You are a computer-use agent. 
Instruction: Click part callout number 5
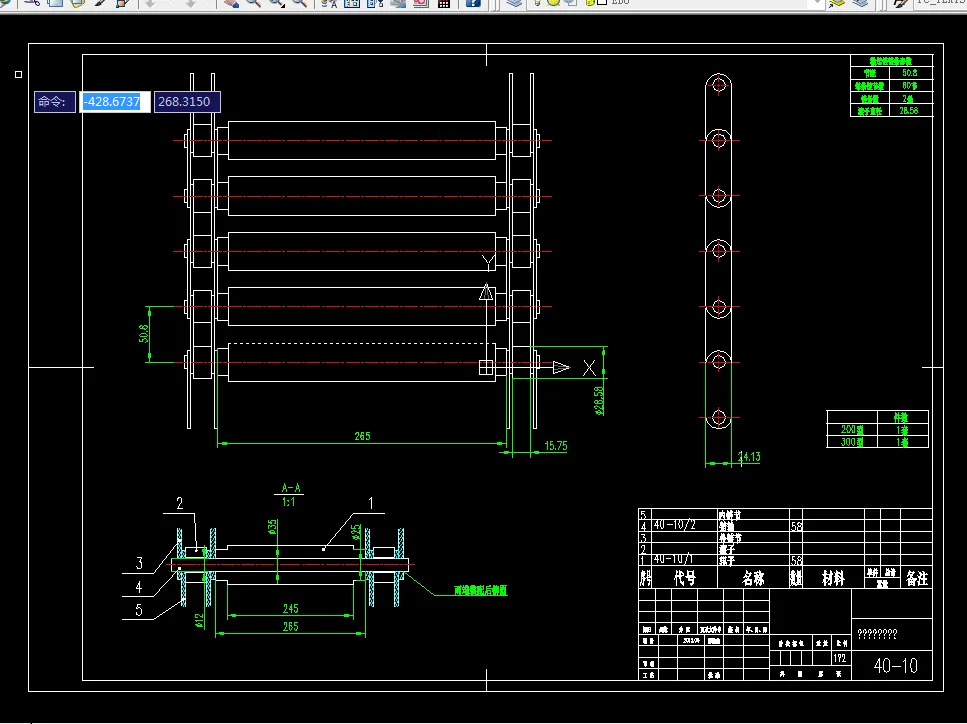[139, 610]
